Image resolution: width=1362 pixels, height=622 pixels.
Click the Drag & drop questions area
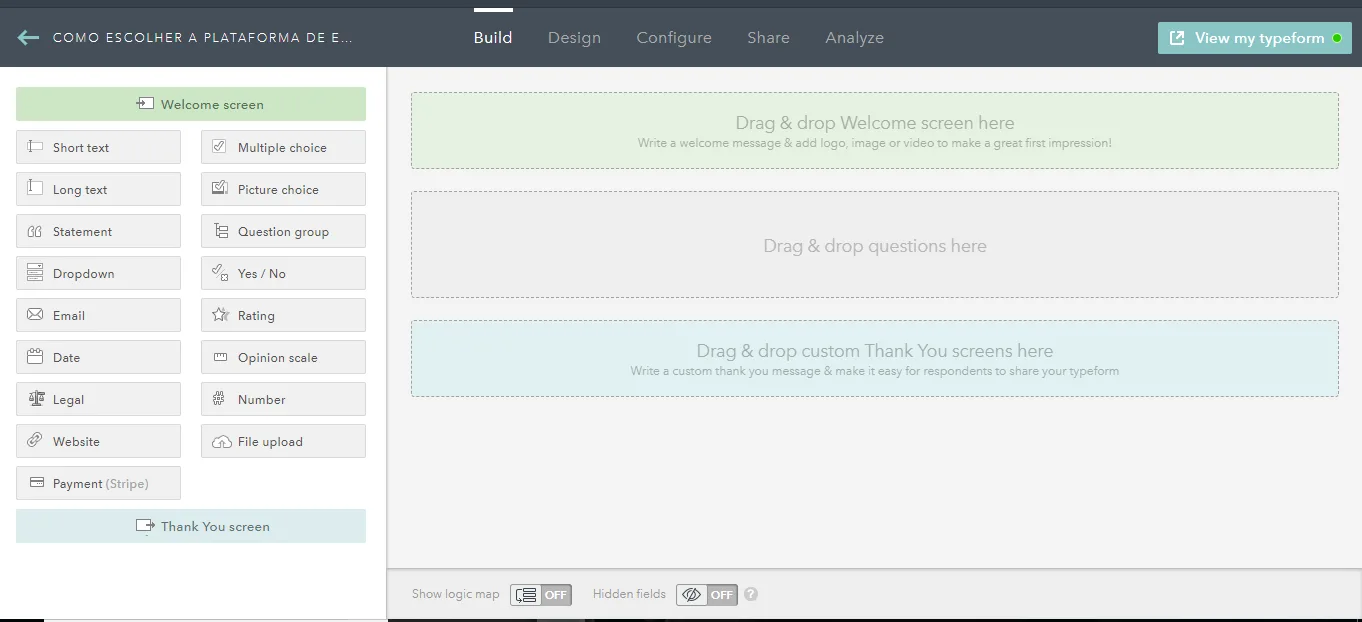[875, 245]
